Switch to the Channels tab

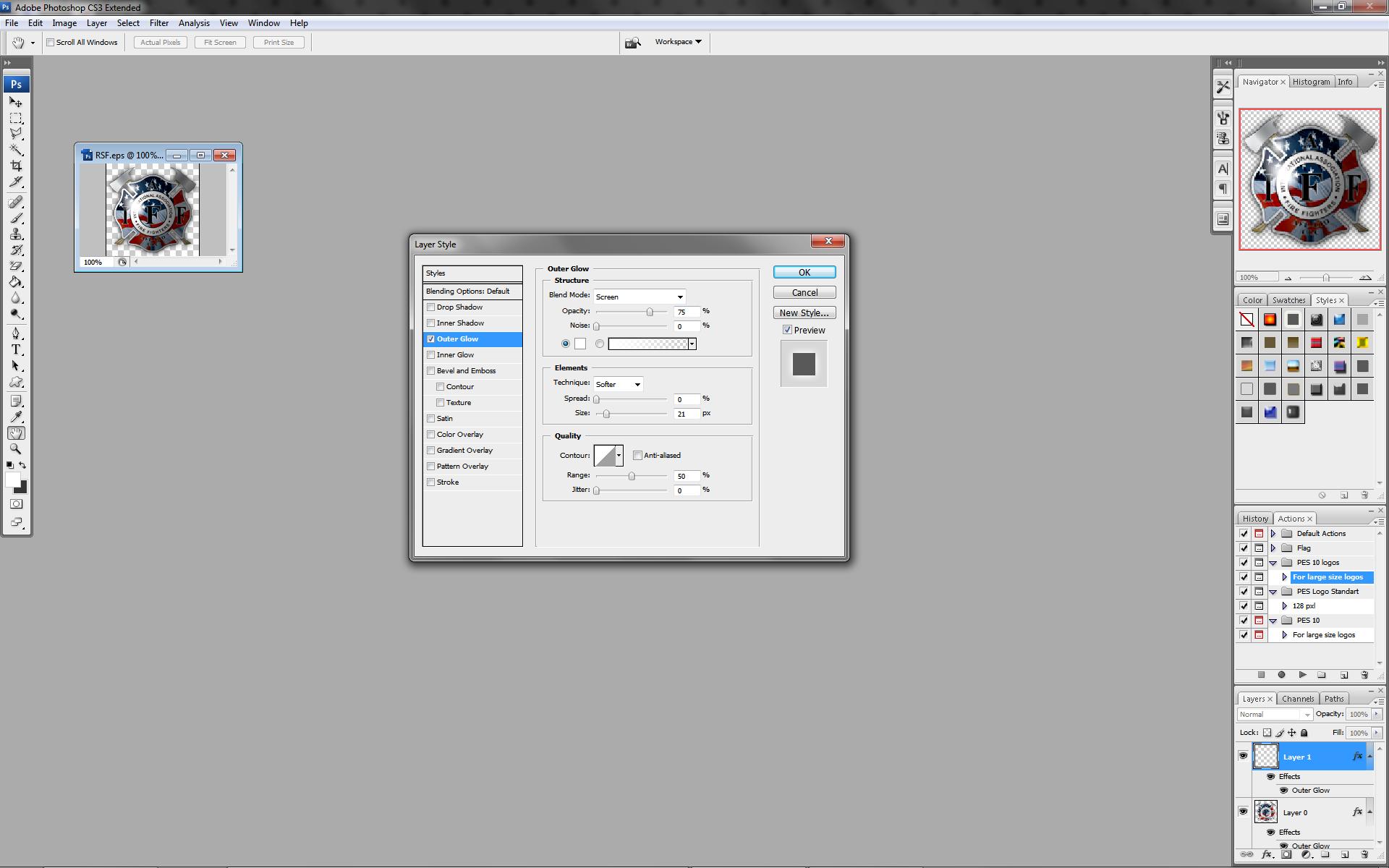coord(1297,699)
